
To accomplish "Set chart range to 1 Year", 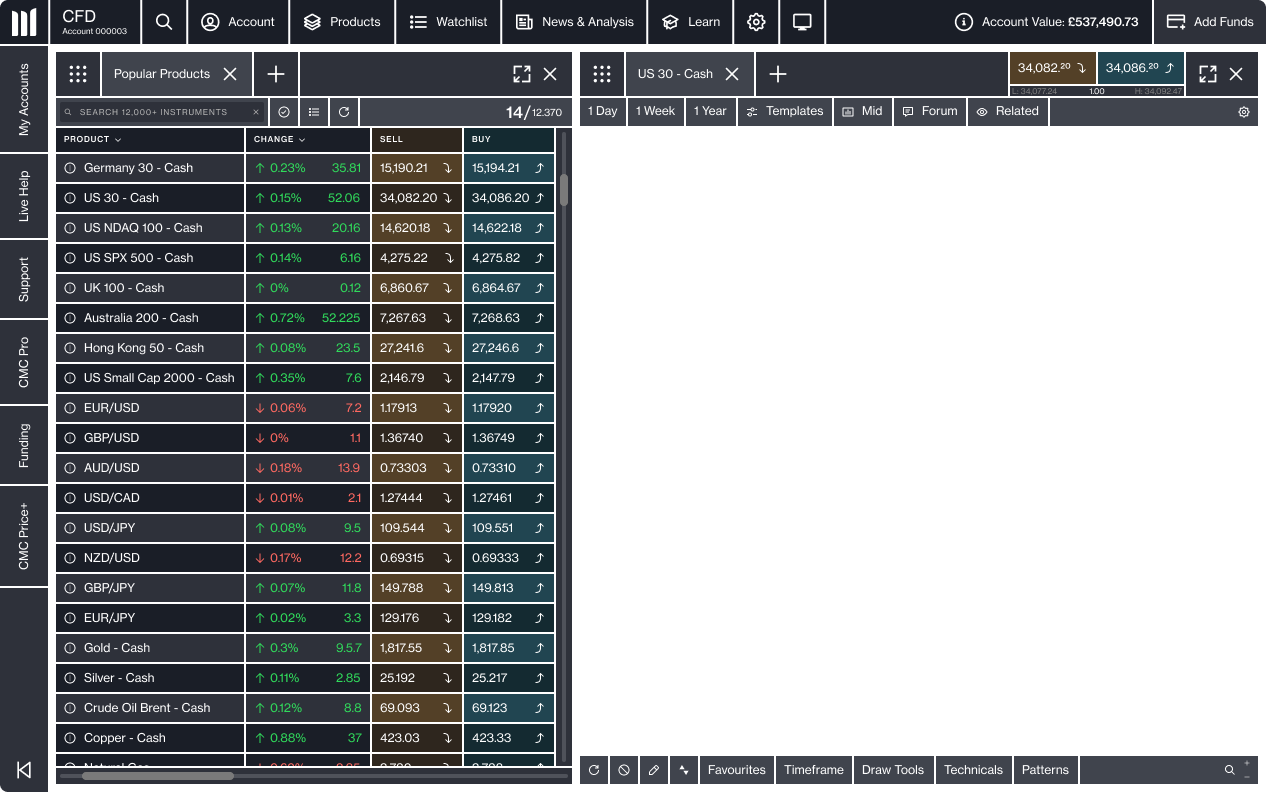I will (x=710, y=111).
